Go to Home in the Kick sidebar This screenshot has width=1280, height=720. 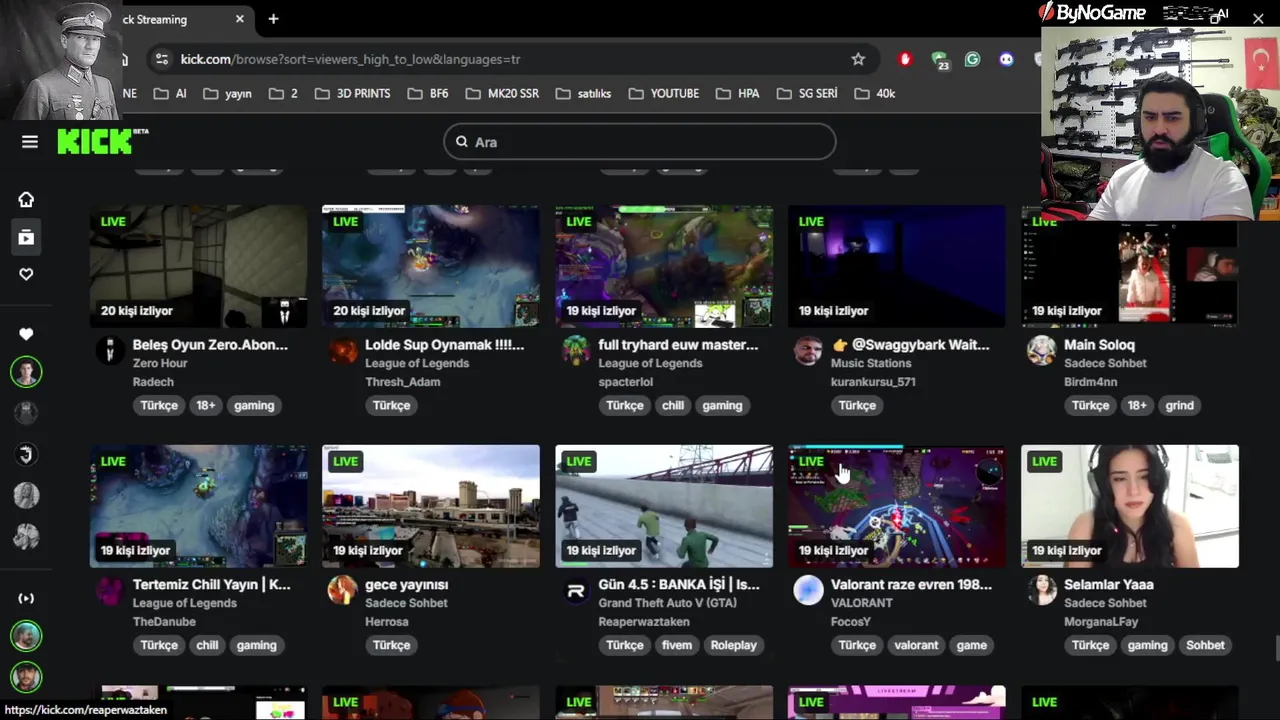point(26,200)
